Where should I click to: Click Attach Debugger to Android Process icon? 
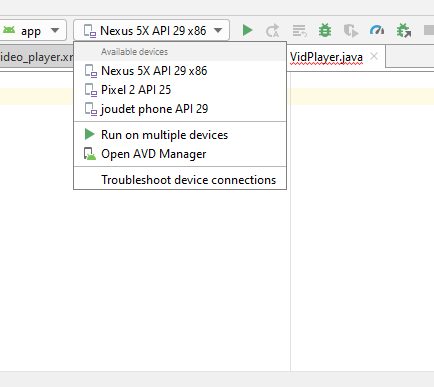point(404,30)
